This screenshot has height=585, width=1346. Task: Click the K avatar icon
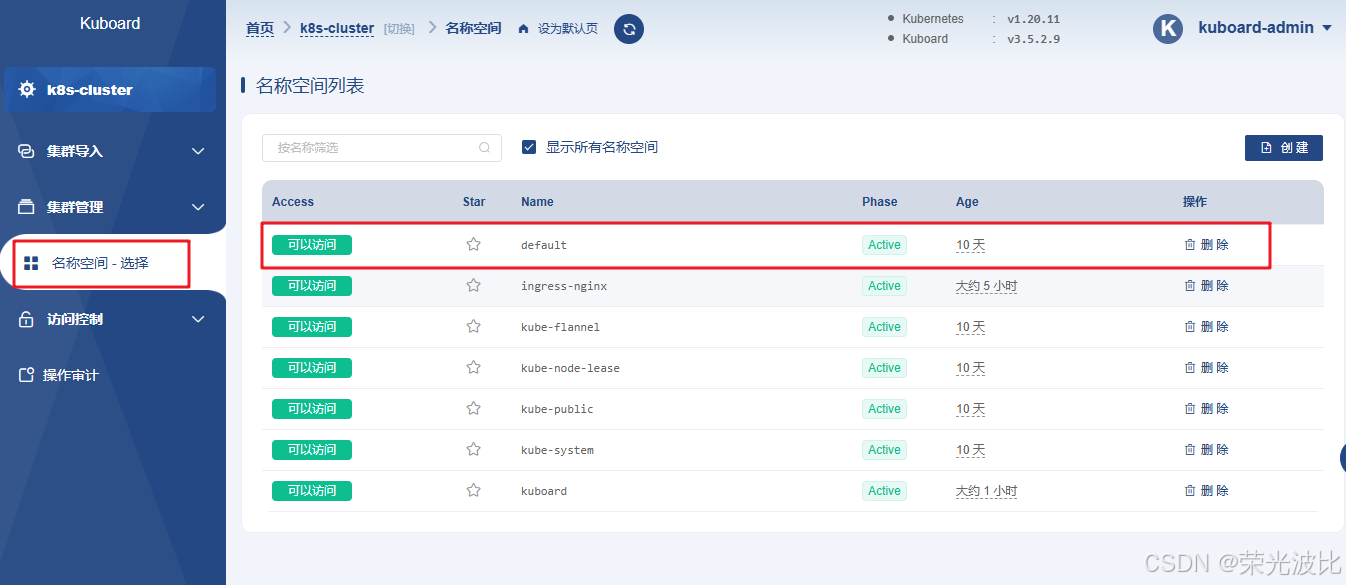1168,28
